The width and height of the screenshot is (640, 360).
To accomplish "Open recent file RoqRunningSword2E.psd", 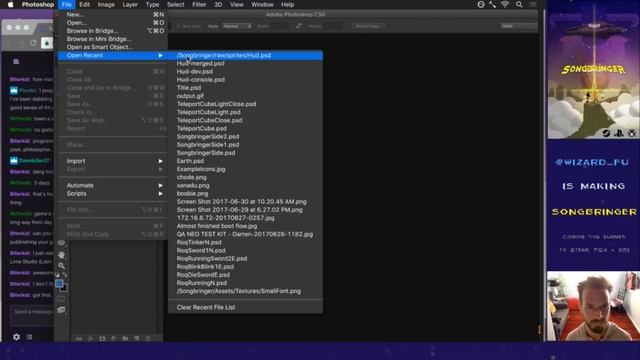I will pyautogui.click(x=245, y=258).
